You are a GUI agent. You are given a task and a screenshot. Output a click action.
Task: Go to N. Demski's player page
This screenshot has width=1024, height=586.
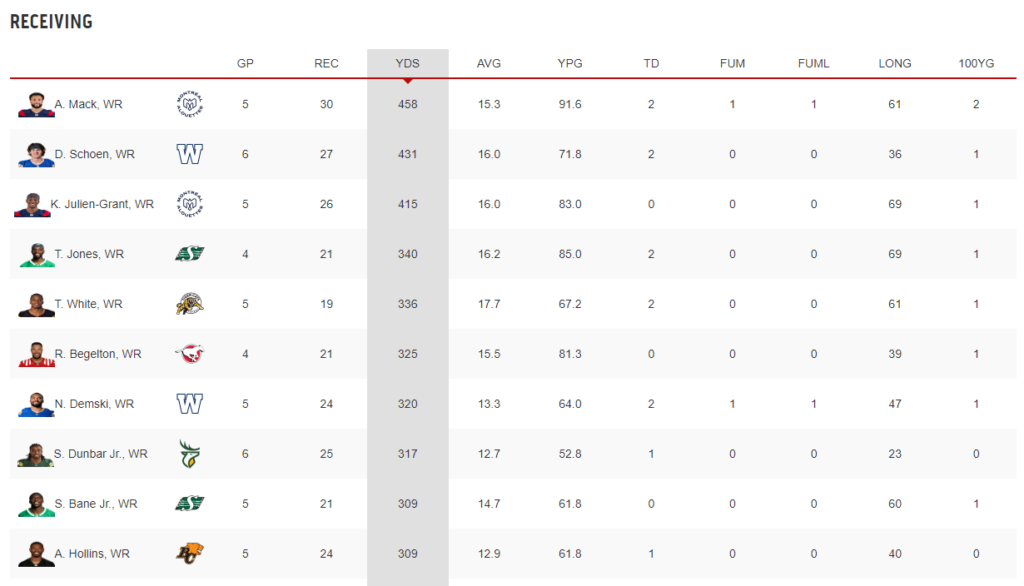94,404
